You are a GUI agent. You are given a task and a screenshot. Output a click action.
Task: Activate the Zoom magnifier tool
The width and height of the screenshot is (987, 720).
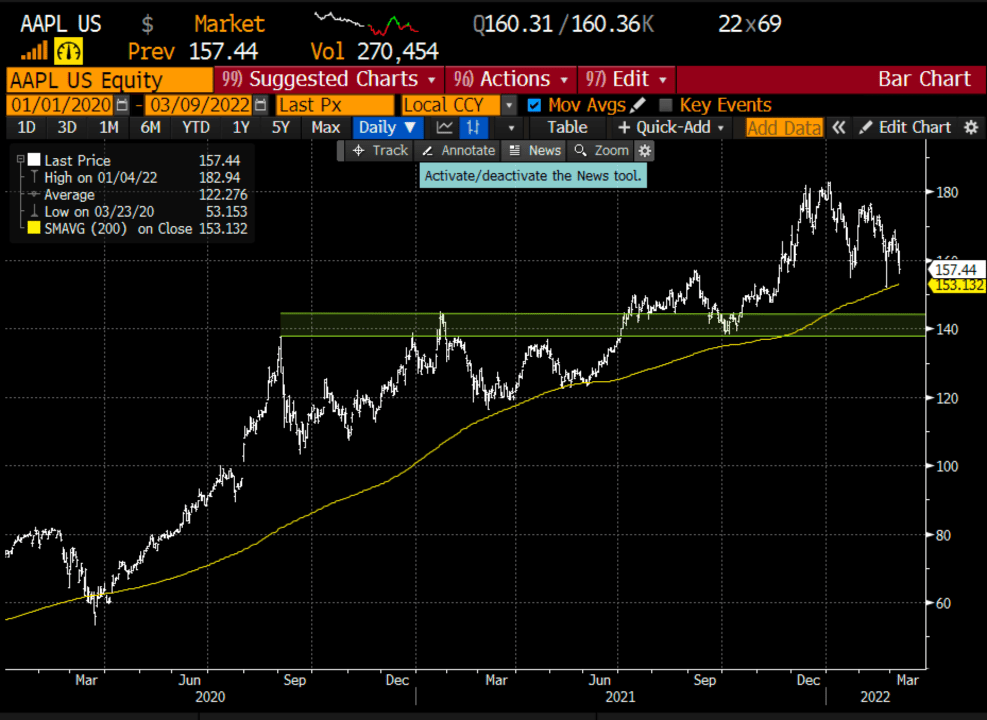(x=602, y=151)
